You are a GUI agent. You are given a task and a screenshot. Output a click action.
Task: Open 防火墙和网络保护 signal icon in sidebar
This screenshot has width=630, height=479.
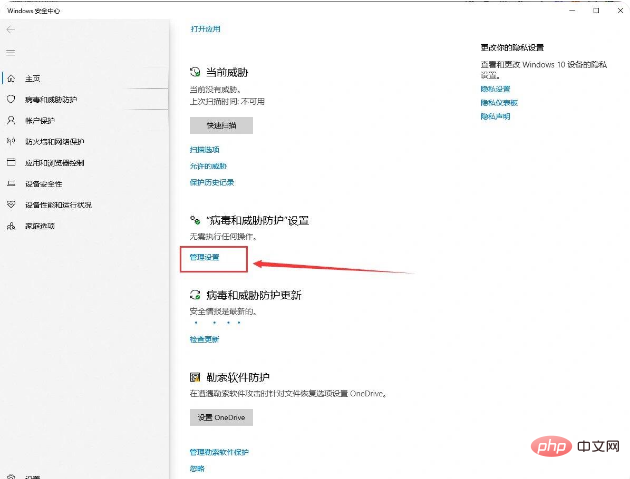[x=11, y=141]
